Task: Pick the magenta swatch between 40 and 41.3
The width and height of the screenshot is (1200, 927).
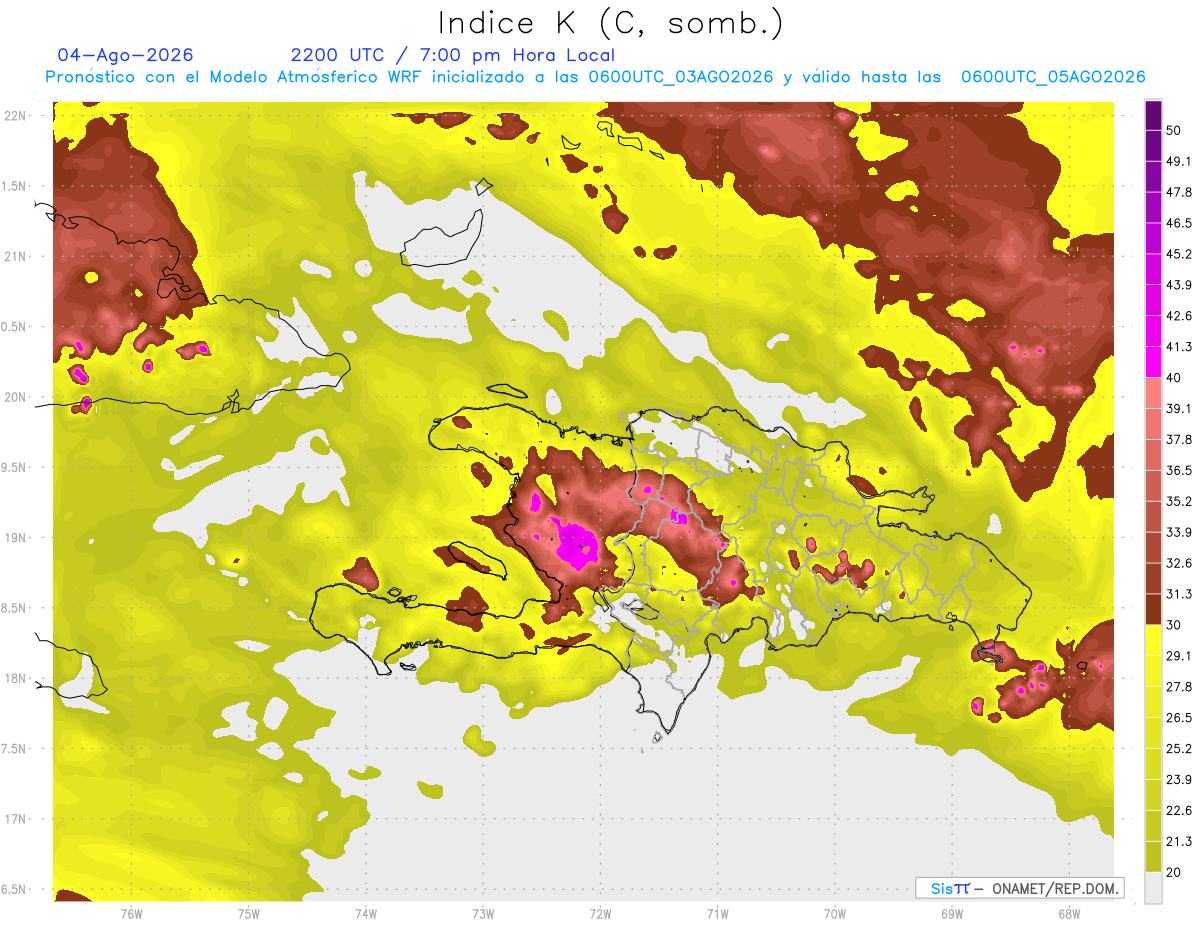Action: click(1153, 362)
